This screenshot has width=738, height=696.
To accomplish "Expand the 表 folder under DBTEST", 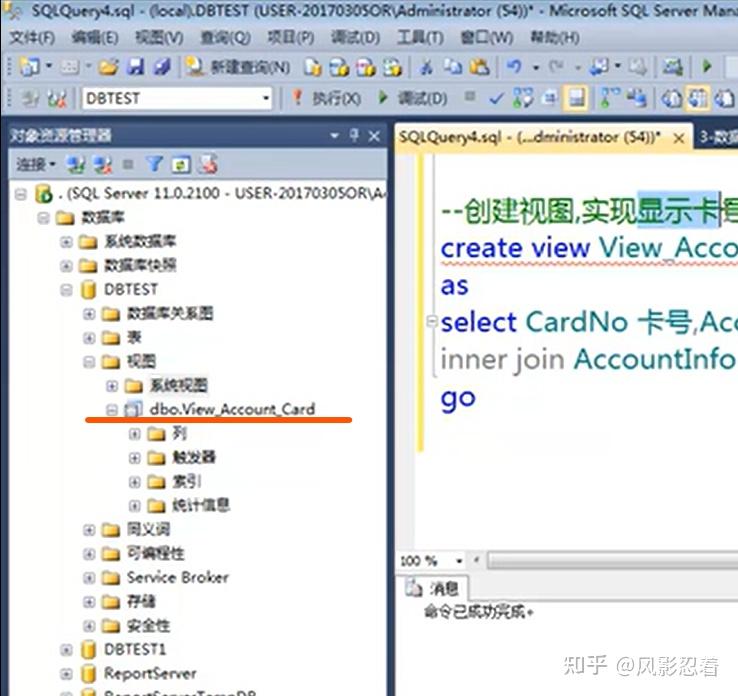I will (89, 337).
